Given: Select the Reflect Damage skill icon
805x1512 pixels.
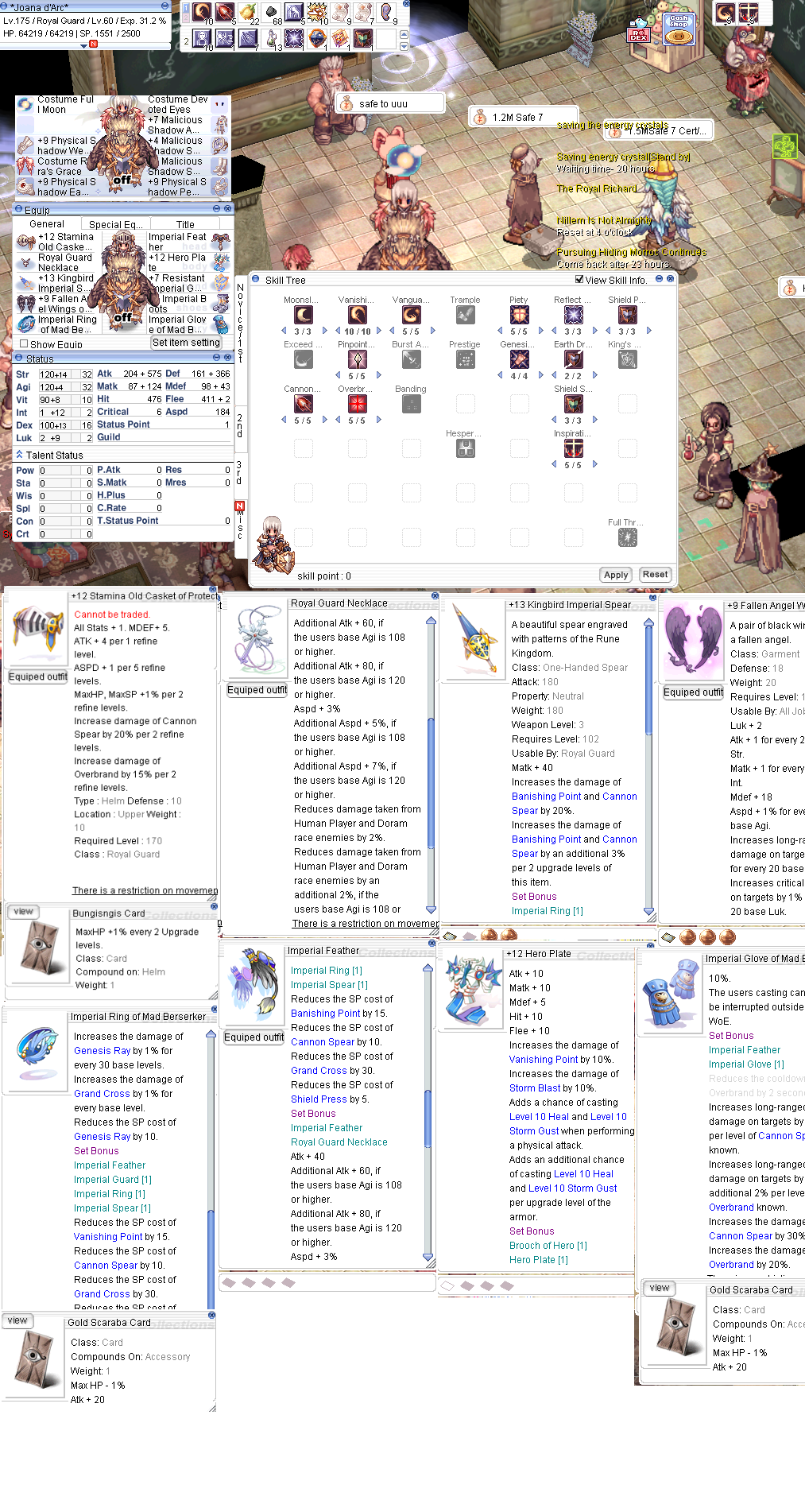Looking at the screenshot, I should click(x=573, y=315).
